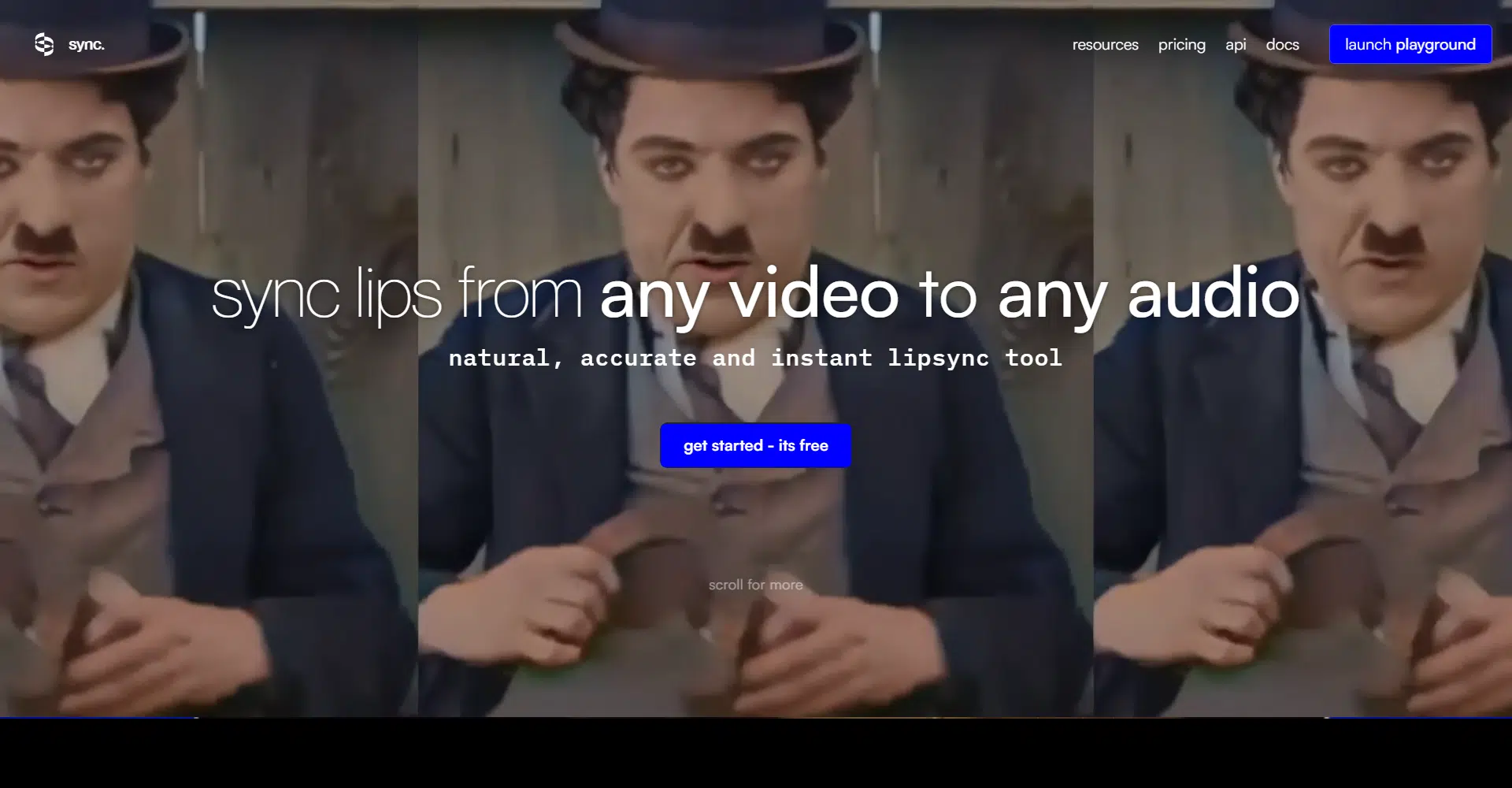Click the word "instant" in the subtitle
1512x788 pixels.
(821, 359)
